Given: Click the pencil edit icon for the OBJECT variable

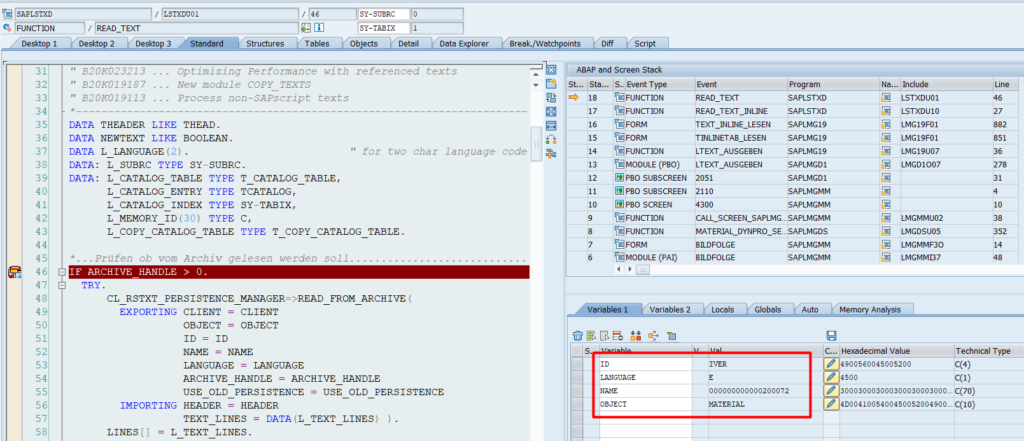Looking at the screenshot, I should pos(831,405).
